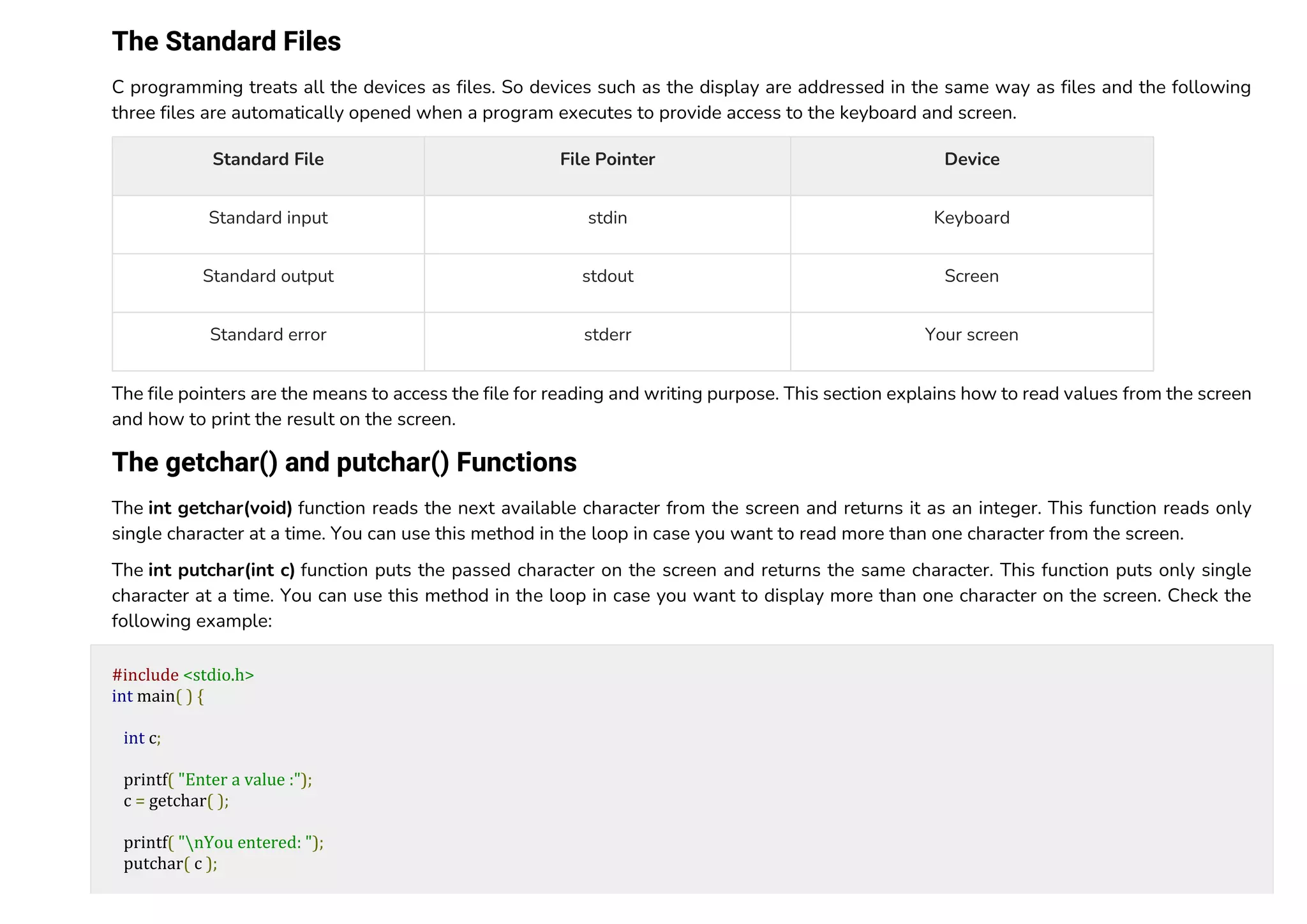Click the paragraph starting "C programming treats all"
This screenshot has height=924, width=1307.
(681, 100)
